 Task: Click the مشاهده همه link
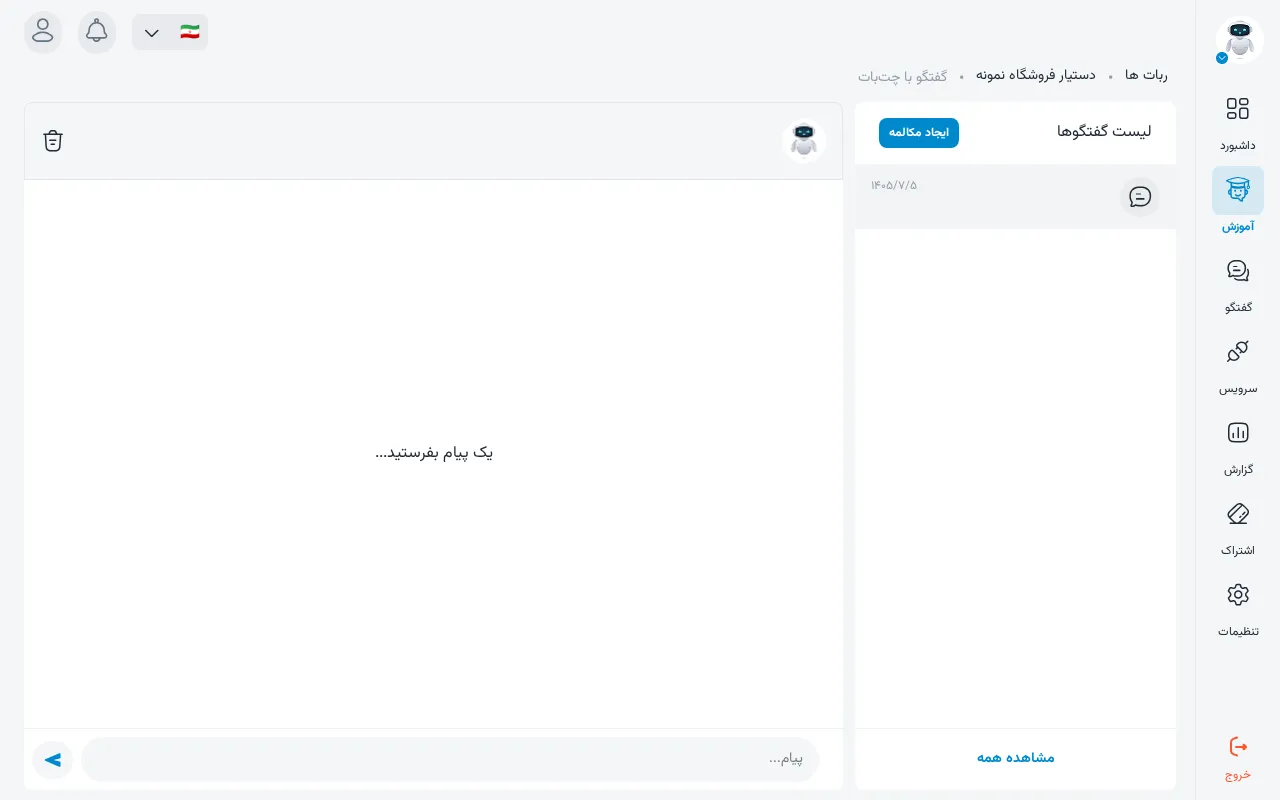pyautogui.click(x=1016, y=758)
